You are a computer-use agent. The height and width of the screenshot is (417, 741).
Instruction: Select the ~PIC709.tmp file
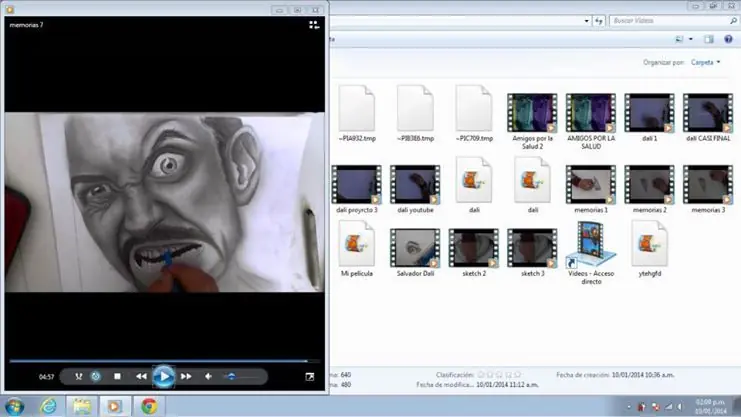click(x=474, y=113)
